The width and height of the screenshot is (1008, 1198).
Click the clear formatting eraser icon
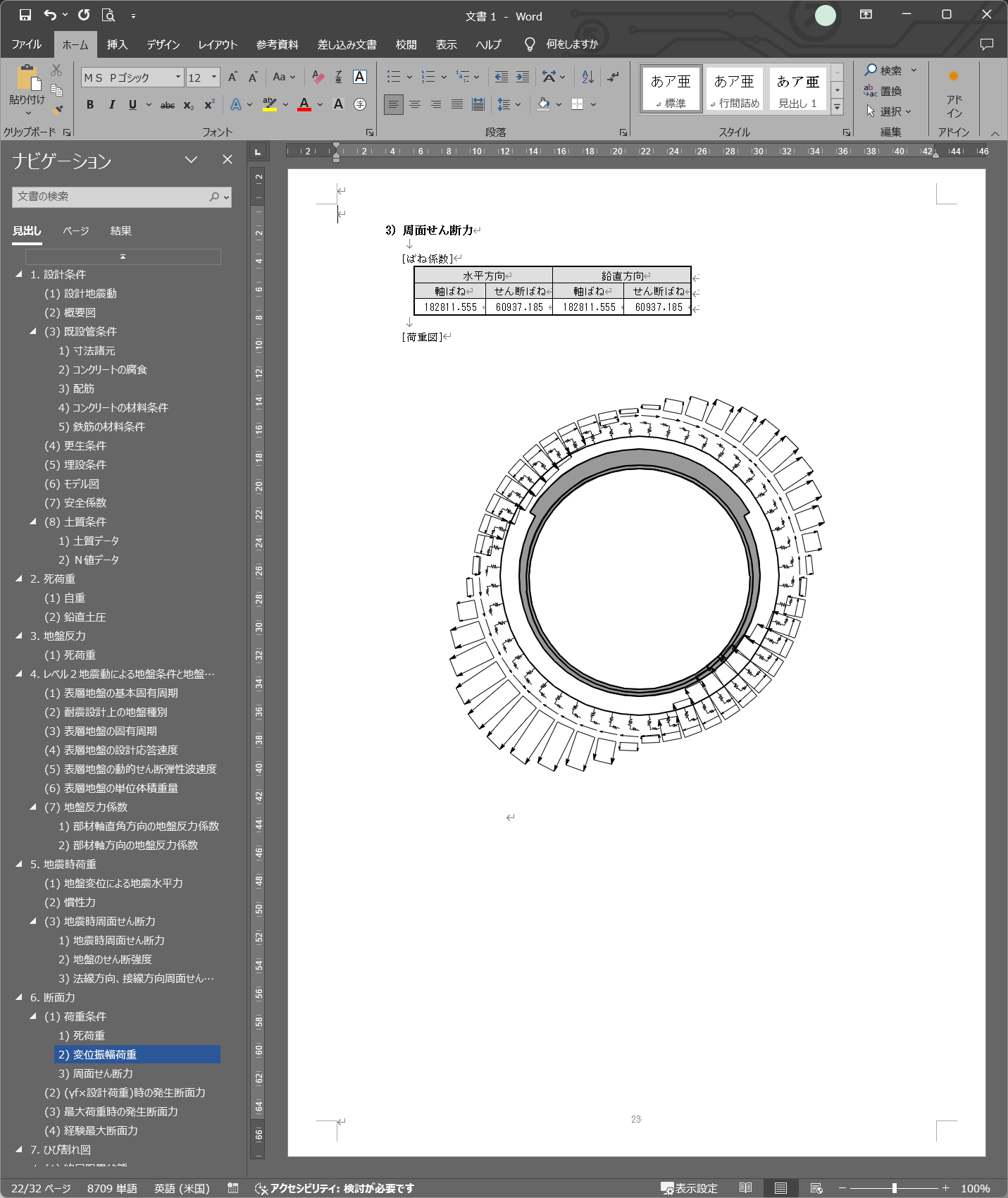[318, 77]
